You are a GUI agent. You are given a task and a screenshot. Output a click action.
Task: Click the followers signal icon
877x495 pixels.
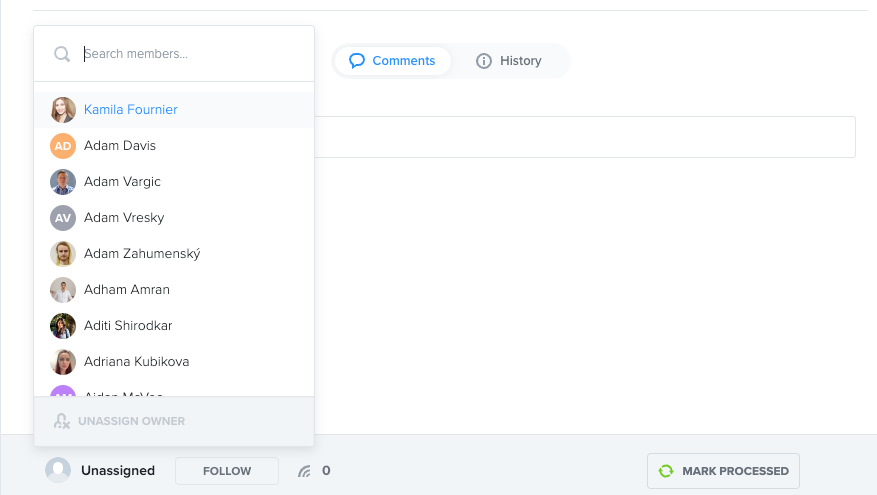[304, 471]
